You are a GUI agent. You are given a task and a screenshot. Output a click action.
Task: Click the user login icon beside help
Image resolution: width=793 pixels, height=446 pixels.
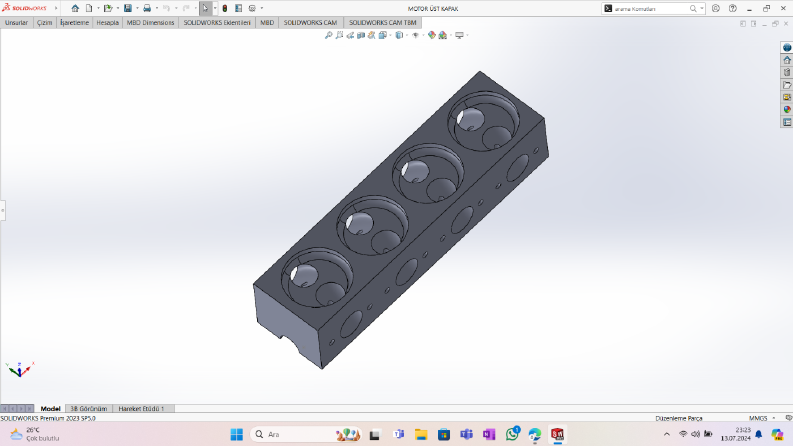pyautogui.click(x=716, y=8)
